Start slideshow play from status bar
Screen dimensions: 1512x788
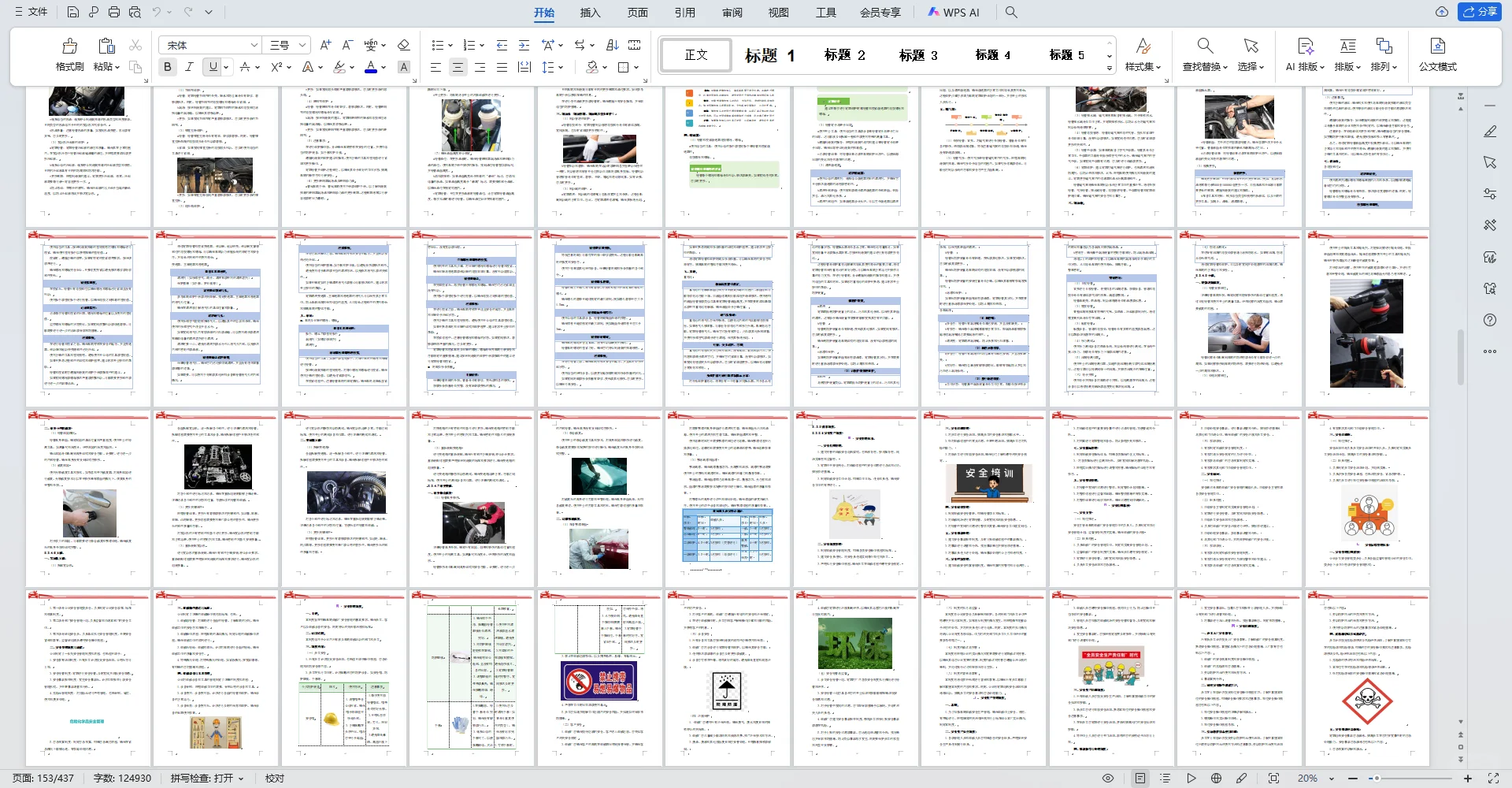pyautogui.click(x=1191, y=778)
